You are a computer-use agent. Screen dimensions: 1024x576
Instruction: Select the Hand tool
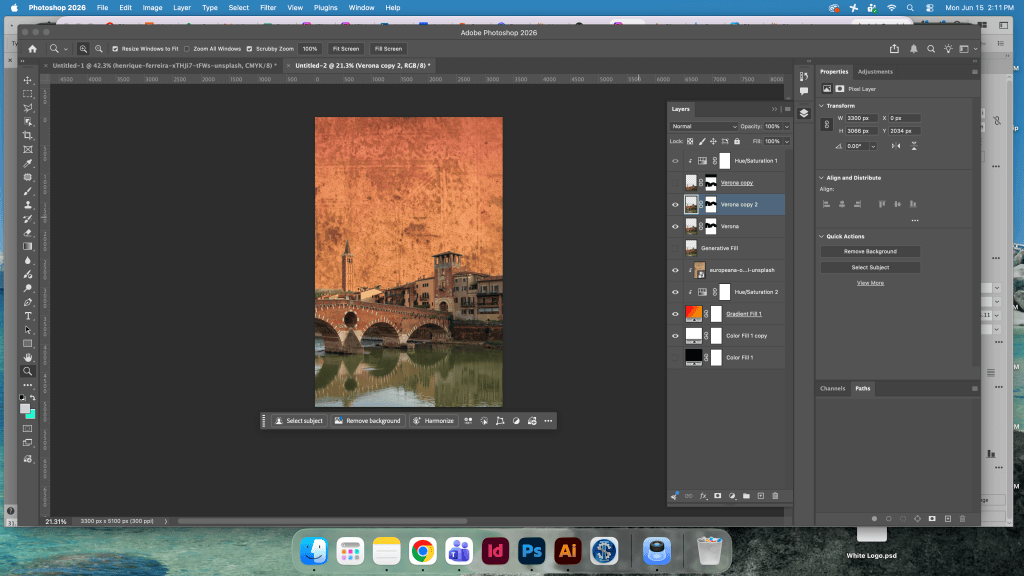tap(27, 357)
